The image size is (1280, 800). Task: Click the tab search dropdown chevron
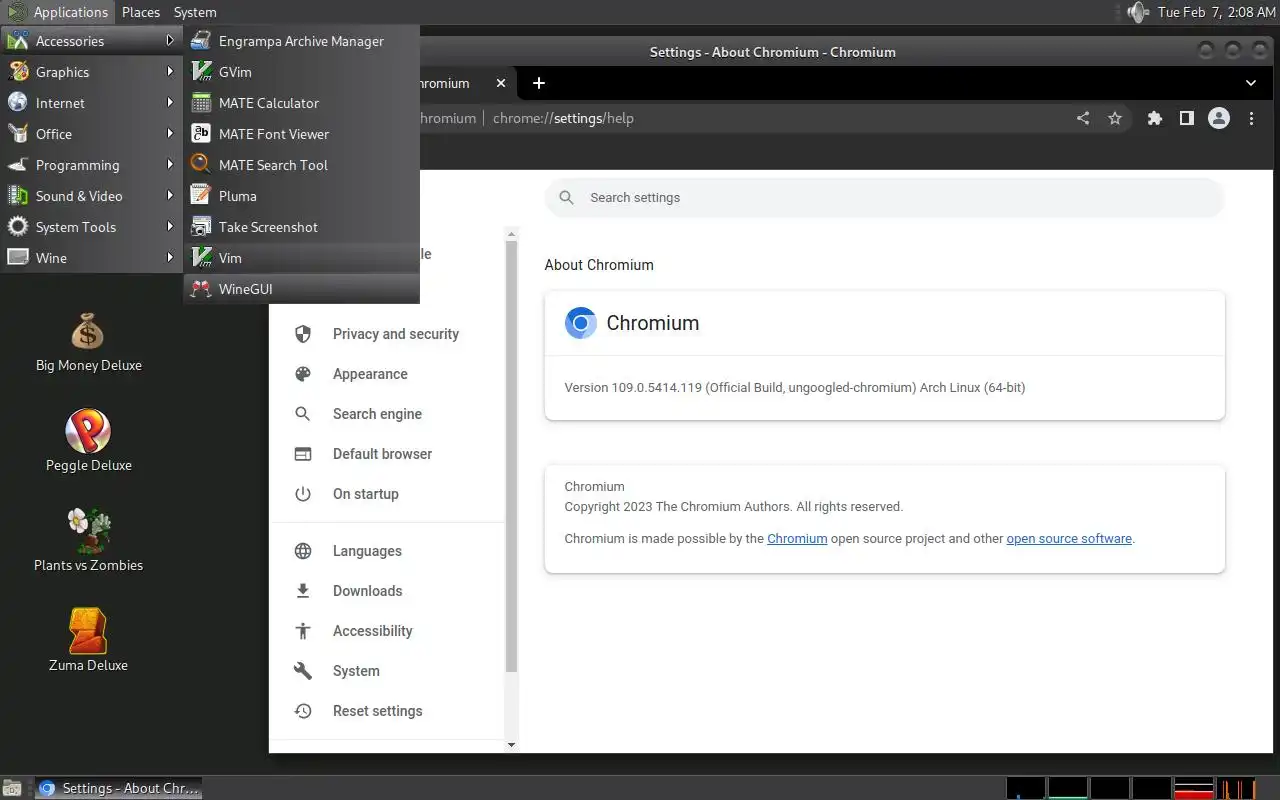pyautogui.click(x=1251, y=83)
